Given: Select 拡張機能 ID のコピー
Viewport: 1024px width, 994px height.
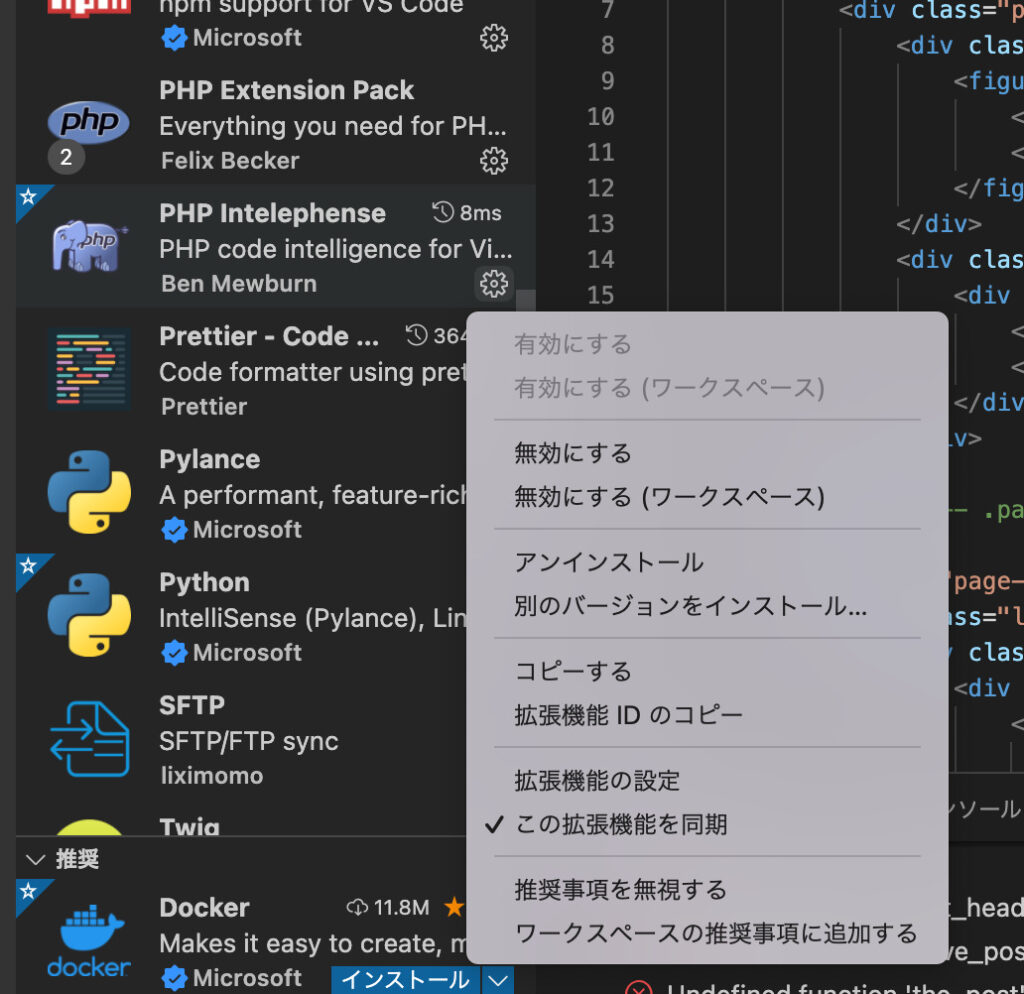Looking at the screenshot, I should [629, 714].
